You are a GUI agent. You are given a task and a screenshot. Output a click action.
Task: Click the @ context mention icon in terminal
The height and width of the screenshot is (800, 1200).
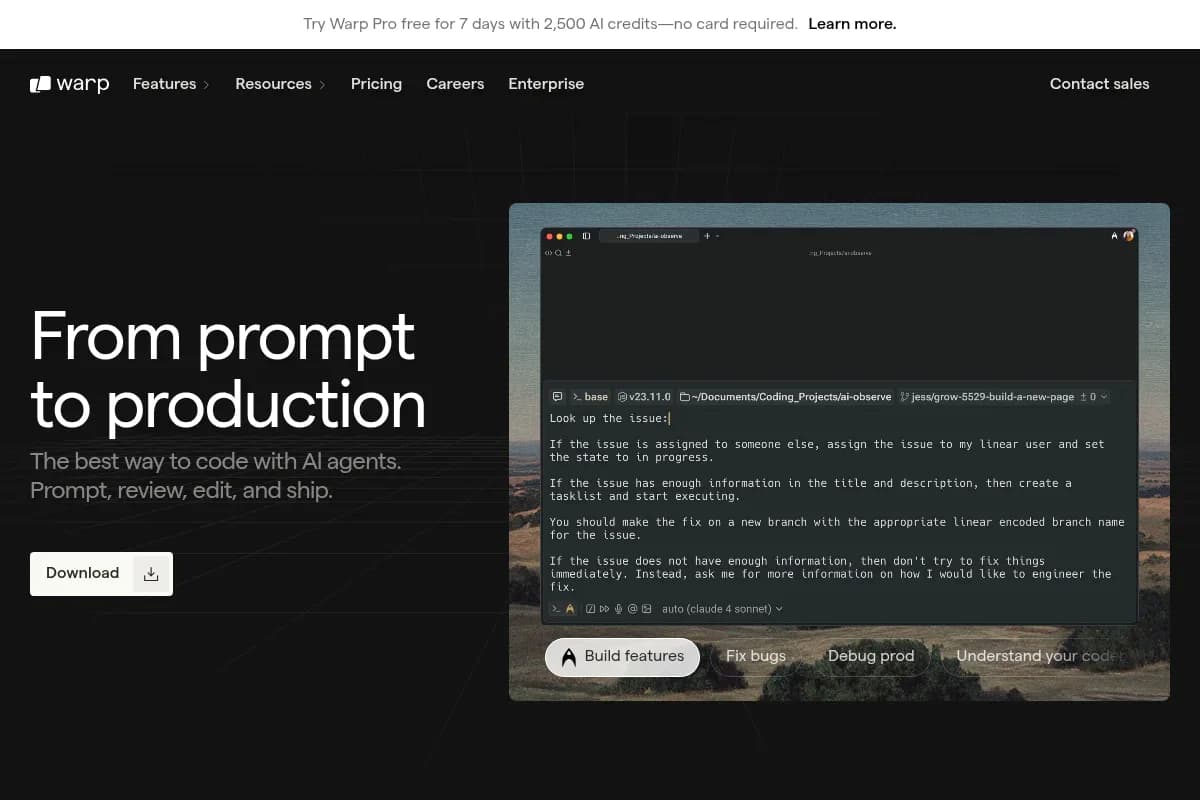coord(633,608)
